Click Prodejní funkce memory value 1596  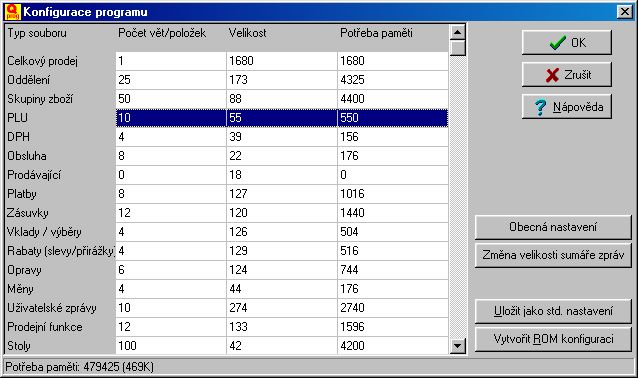click(x=393, y=327)
